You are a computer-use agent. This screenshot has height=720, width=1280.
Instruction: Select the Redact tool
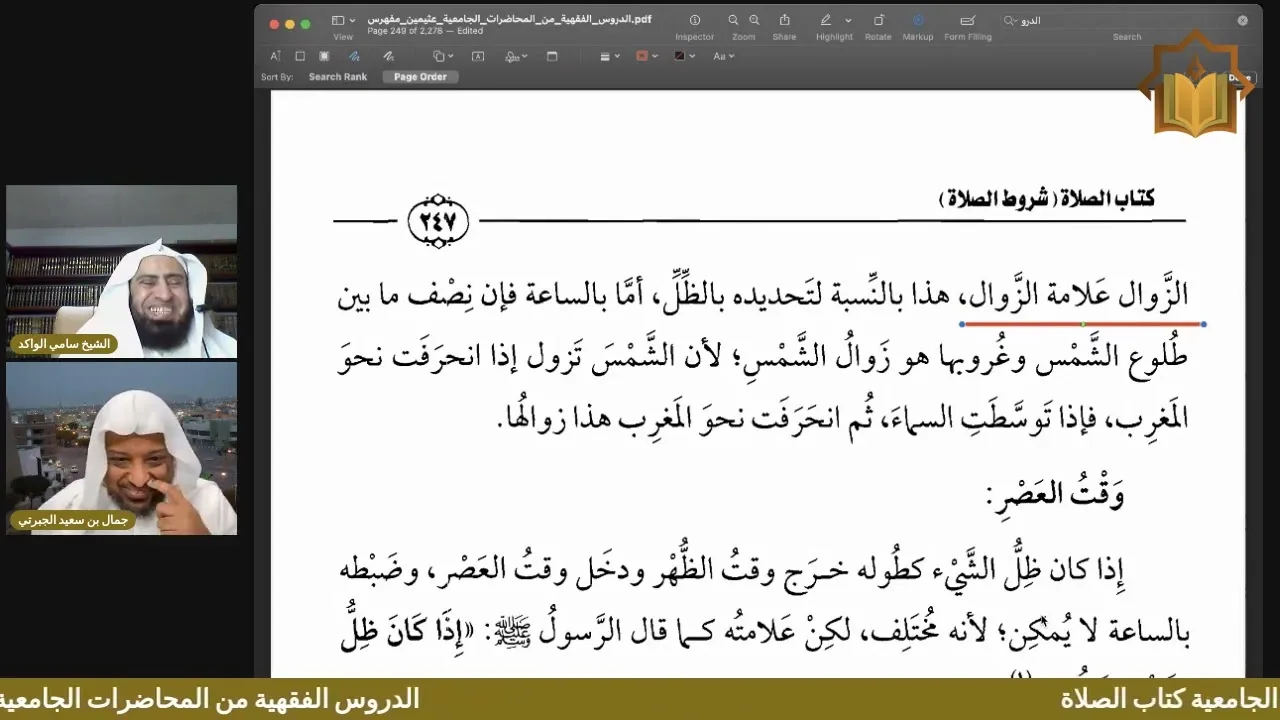pos(324,56)
